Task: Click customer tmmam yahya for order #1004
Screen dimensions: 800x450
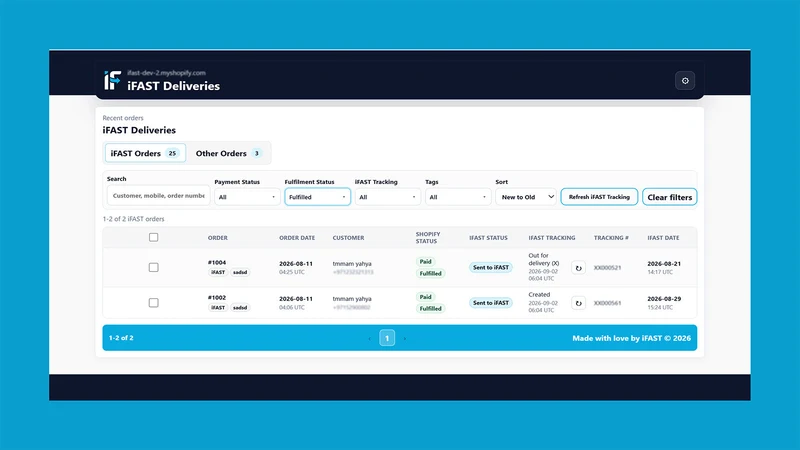Action: (x=352, y=264)
